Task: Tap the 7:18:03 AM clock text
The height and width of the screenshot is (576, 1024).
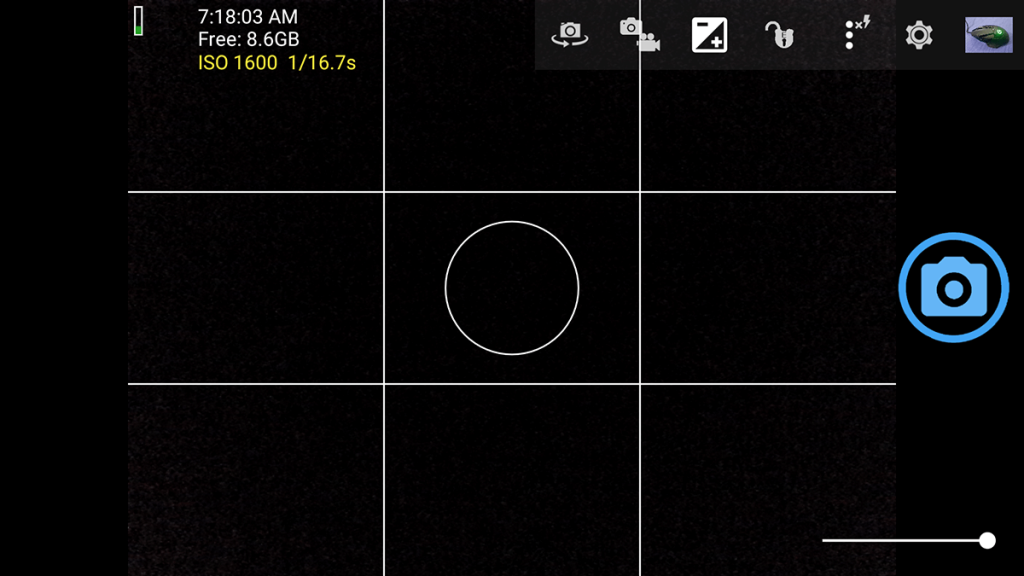Action: coord(247,17)
